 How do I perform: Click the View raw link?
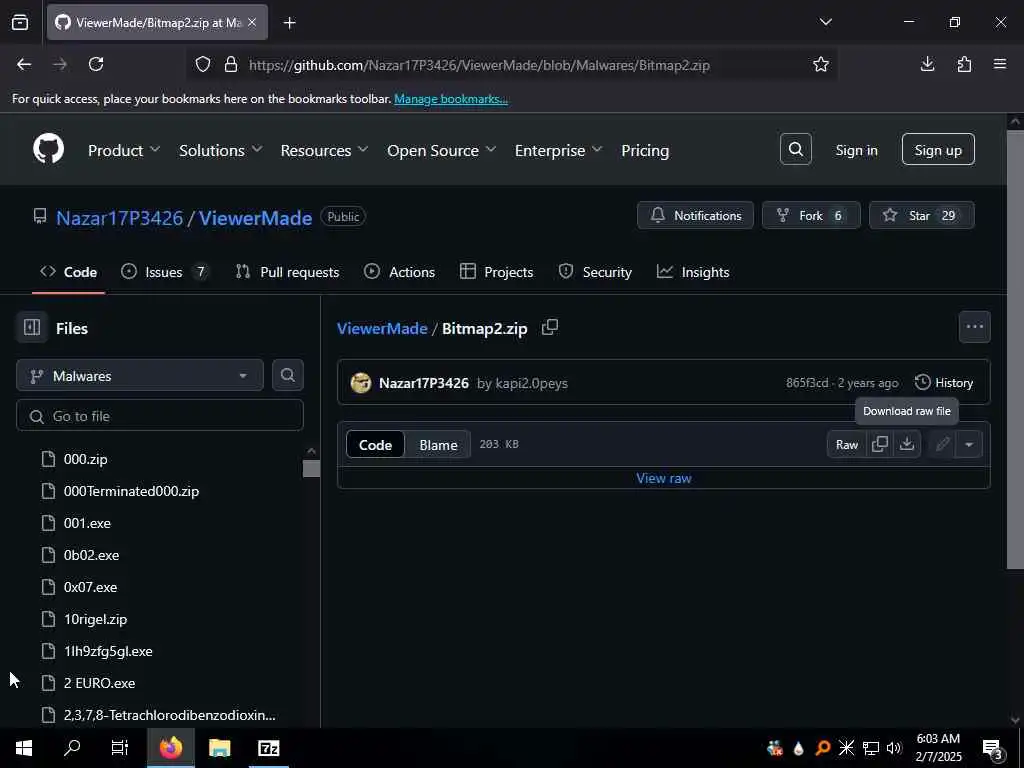[x=664, y=478]
